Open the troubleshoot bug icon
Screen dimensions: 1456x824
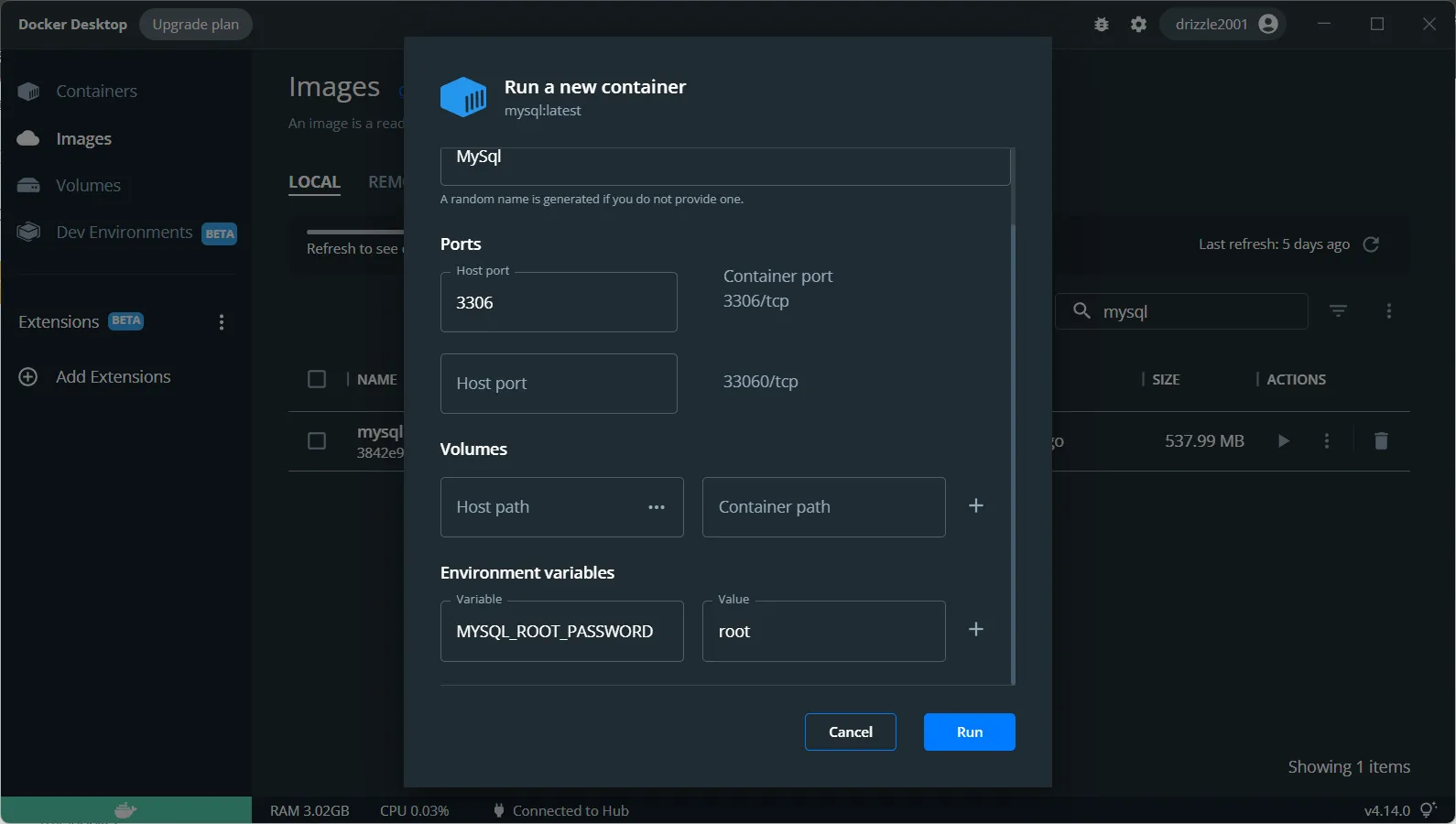[1102, 25]
